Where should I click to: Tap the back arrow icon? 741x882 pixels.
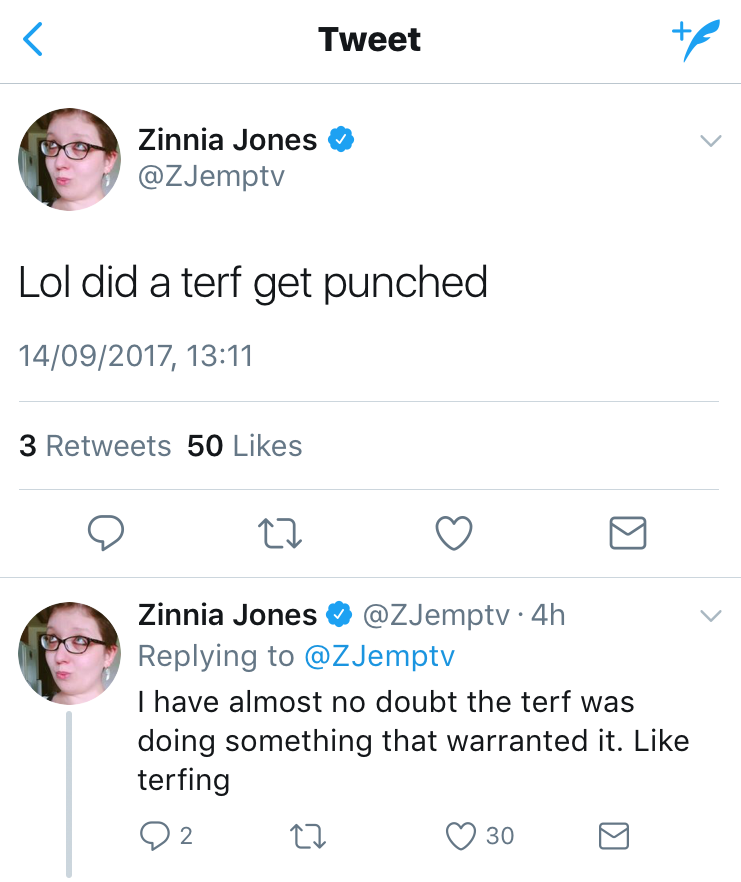tap(32, 40)
